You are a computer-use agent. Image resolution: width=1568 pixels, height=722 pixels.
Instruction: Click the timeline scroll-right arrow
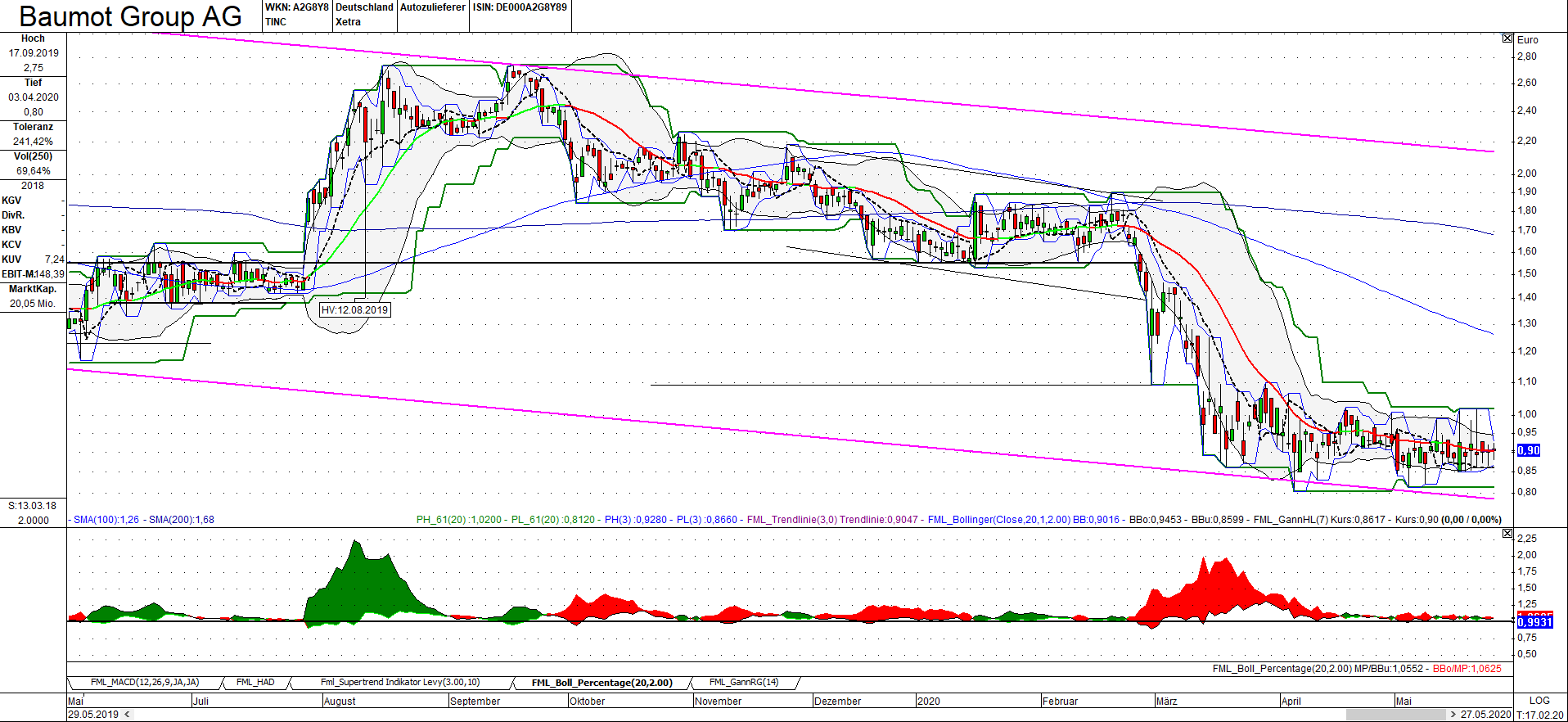pos(1453,715)
